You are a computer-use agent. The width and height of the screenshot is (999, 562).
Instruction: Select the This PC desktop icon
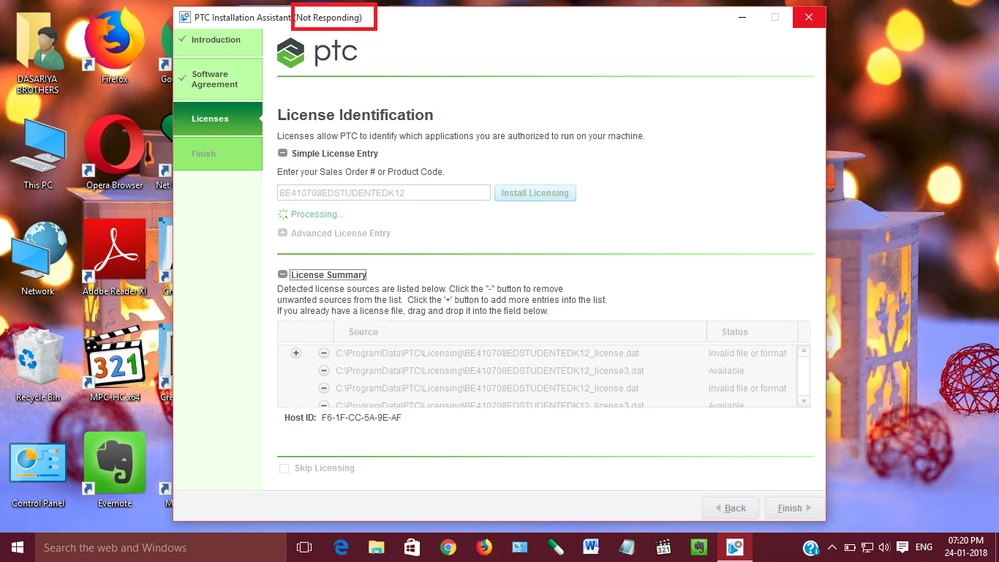click(38, 153)
